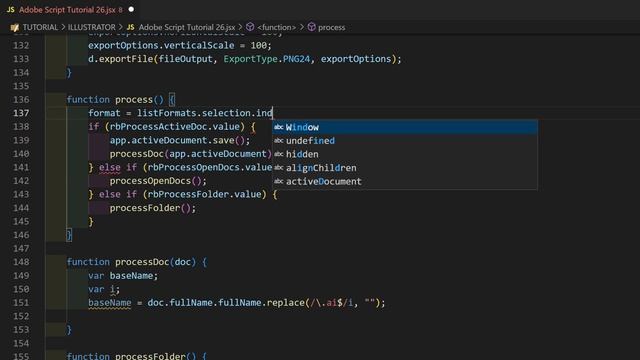Choose the undefined autocomplete suggestion
Viewport: 640px width, 360px height.
[405, 140]
